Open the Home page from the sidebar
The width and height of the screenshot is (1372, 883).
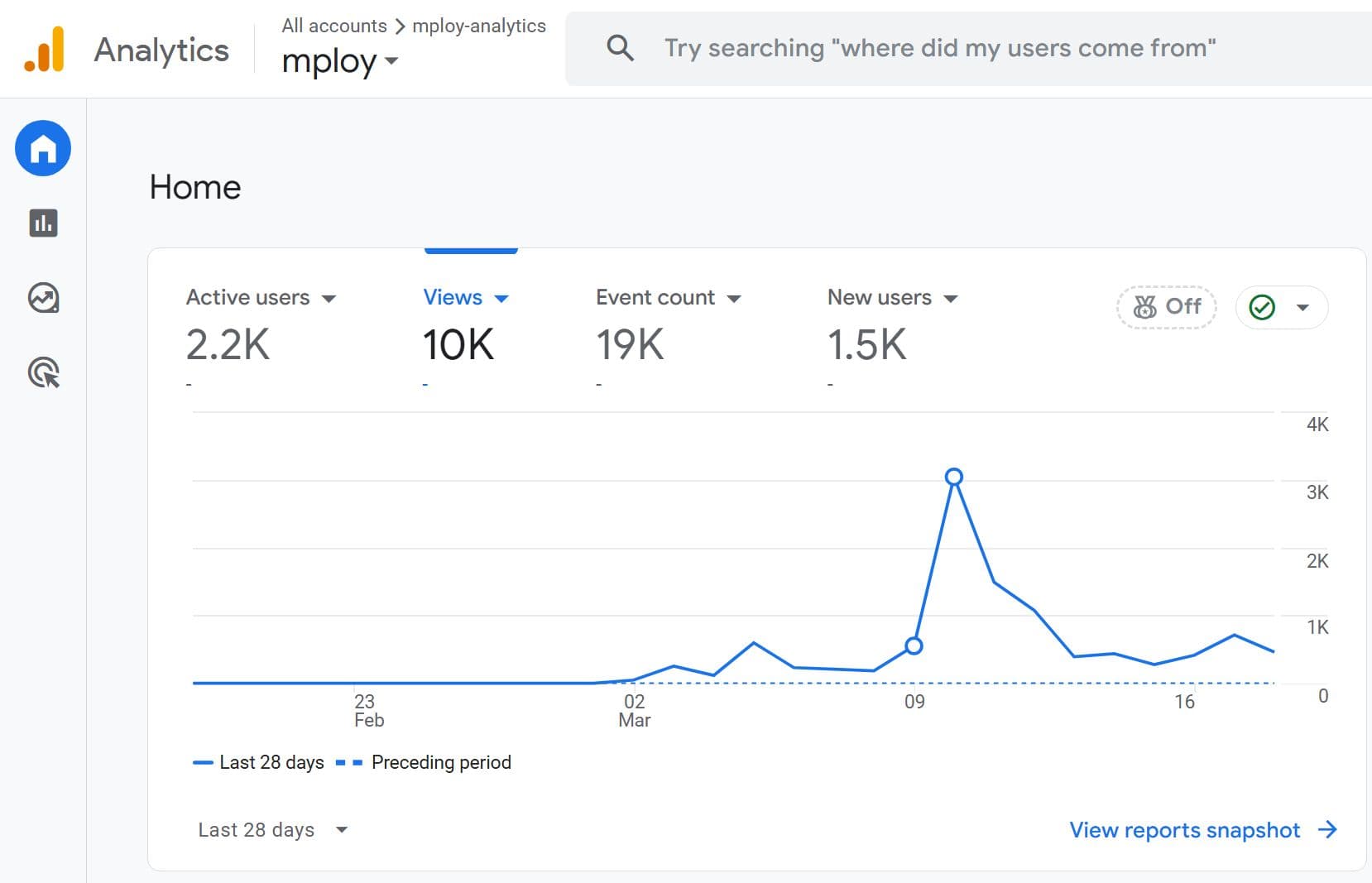(x=42, y=148)
